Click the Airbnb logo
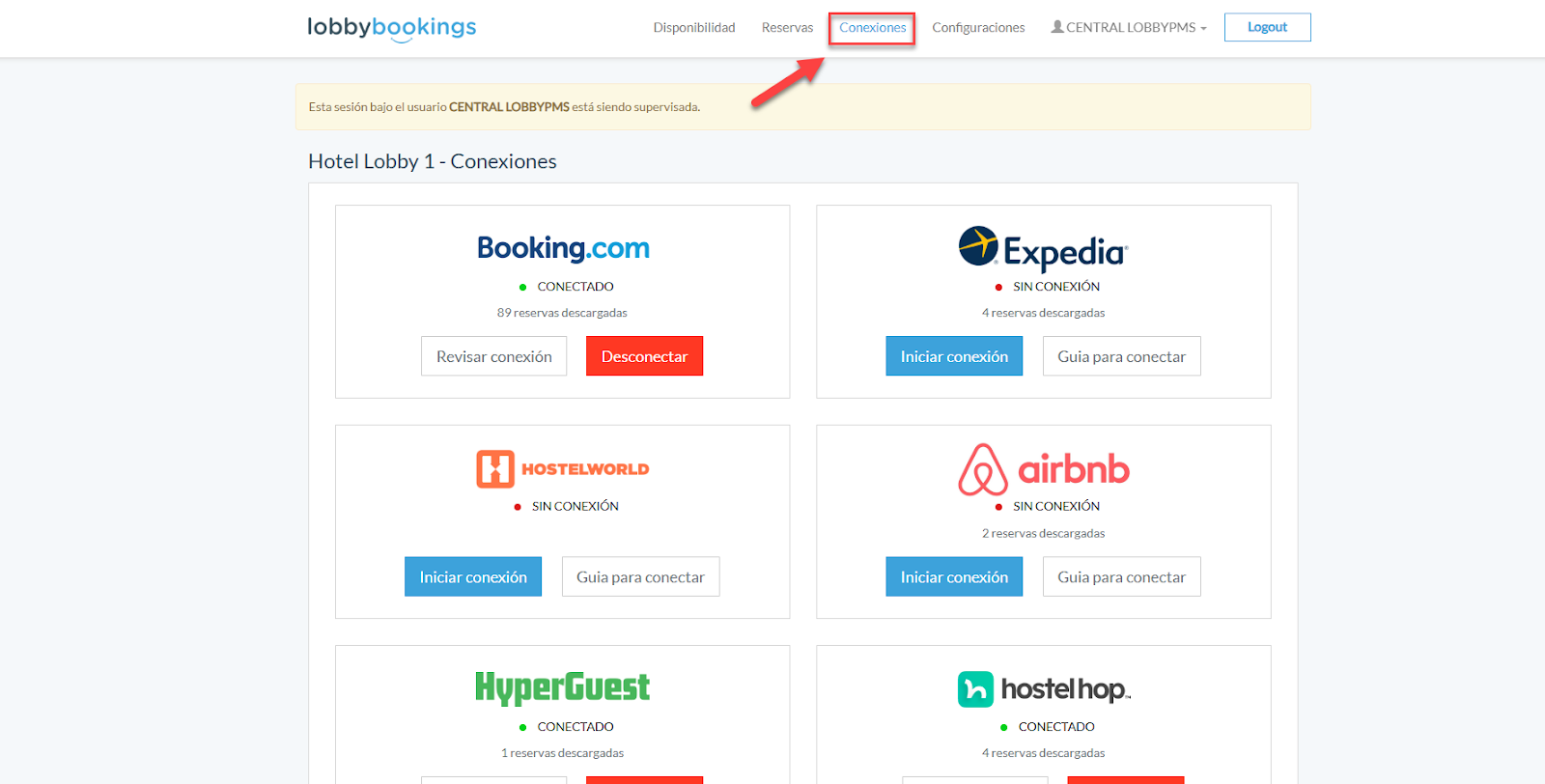 point(1044,469)
